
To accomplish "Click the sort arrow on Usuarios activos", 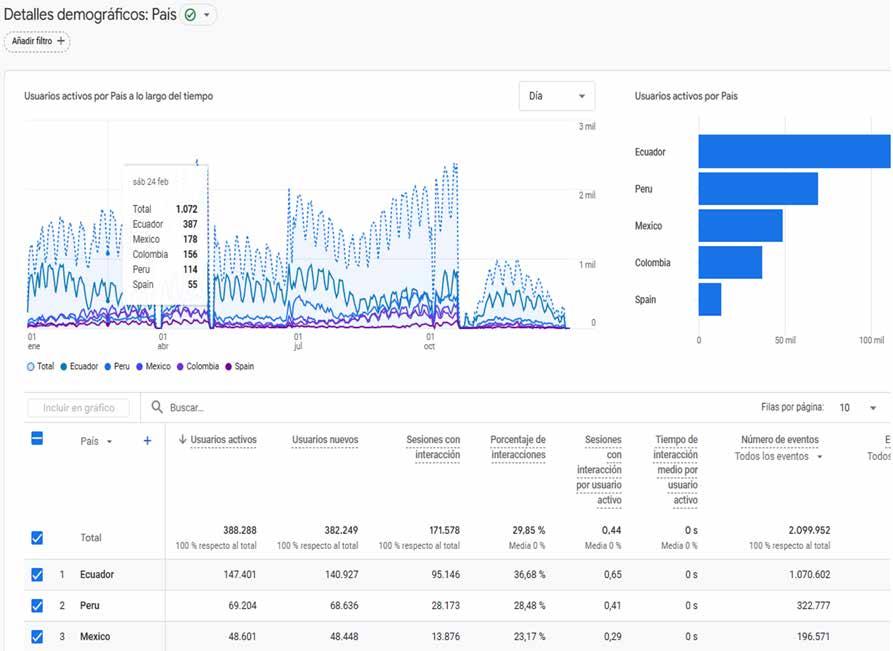I will click(x=182, y=439).
